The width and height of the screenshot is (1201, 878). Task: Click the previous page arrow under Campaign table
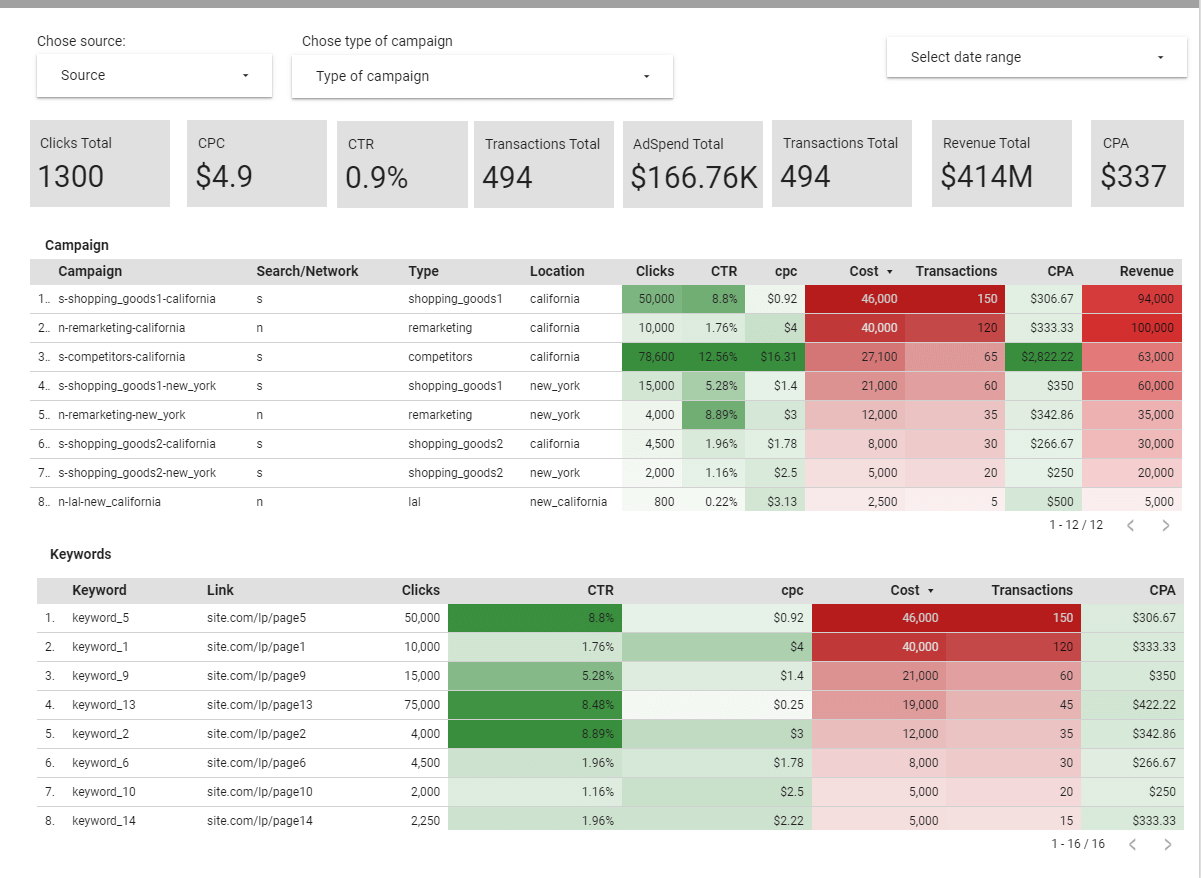[1131, 524]
